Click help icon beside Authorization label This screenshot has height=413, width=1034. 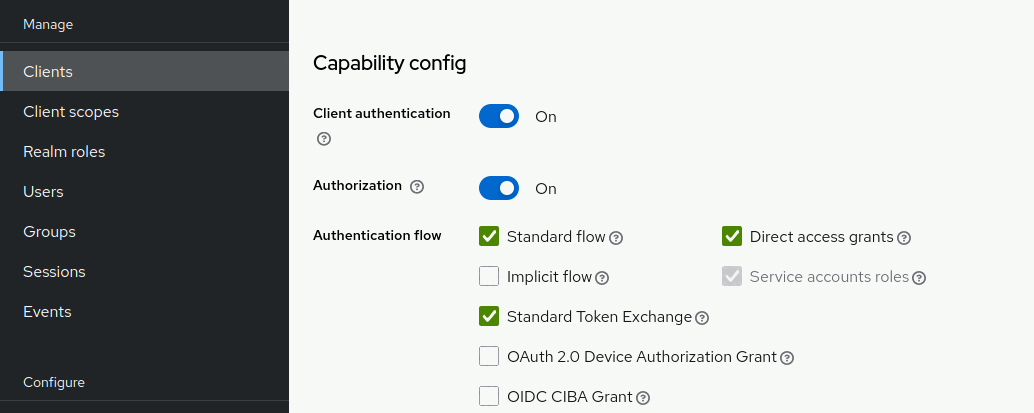click(x=417, y=187)
